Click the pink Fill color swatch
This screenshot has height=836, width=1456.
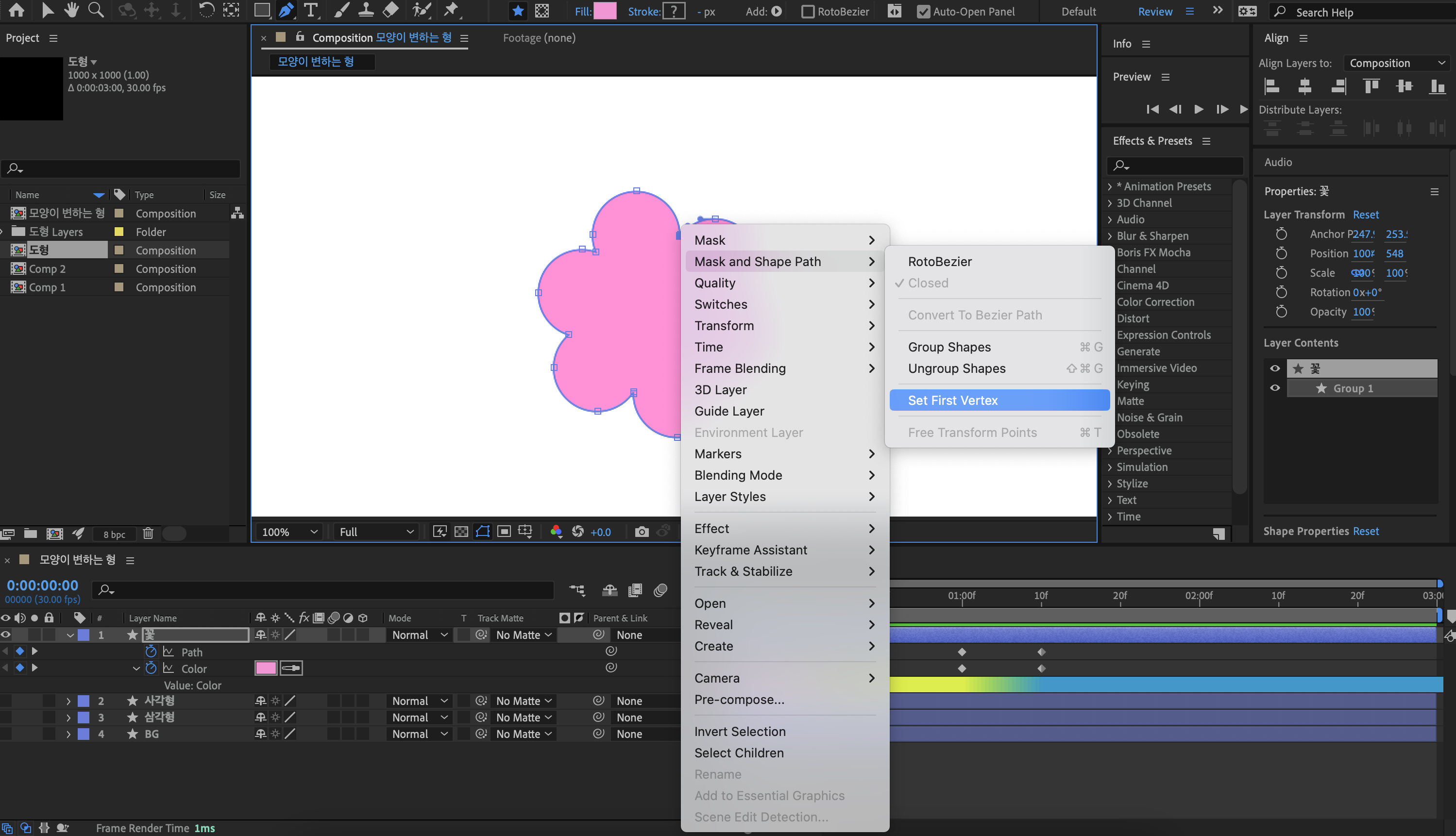(x=605, y=11)
